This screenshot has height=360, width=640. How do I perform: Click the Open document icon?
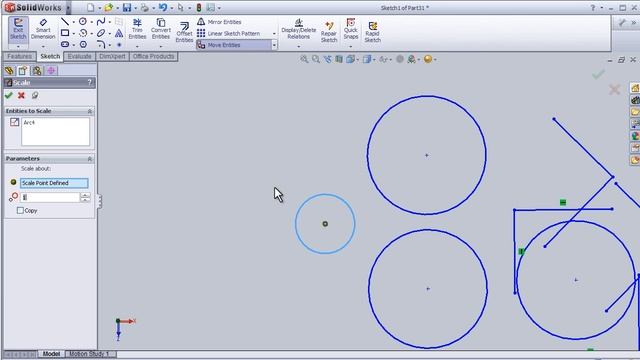pyautogui.click(x=109, y=7)
